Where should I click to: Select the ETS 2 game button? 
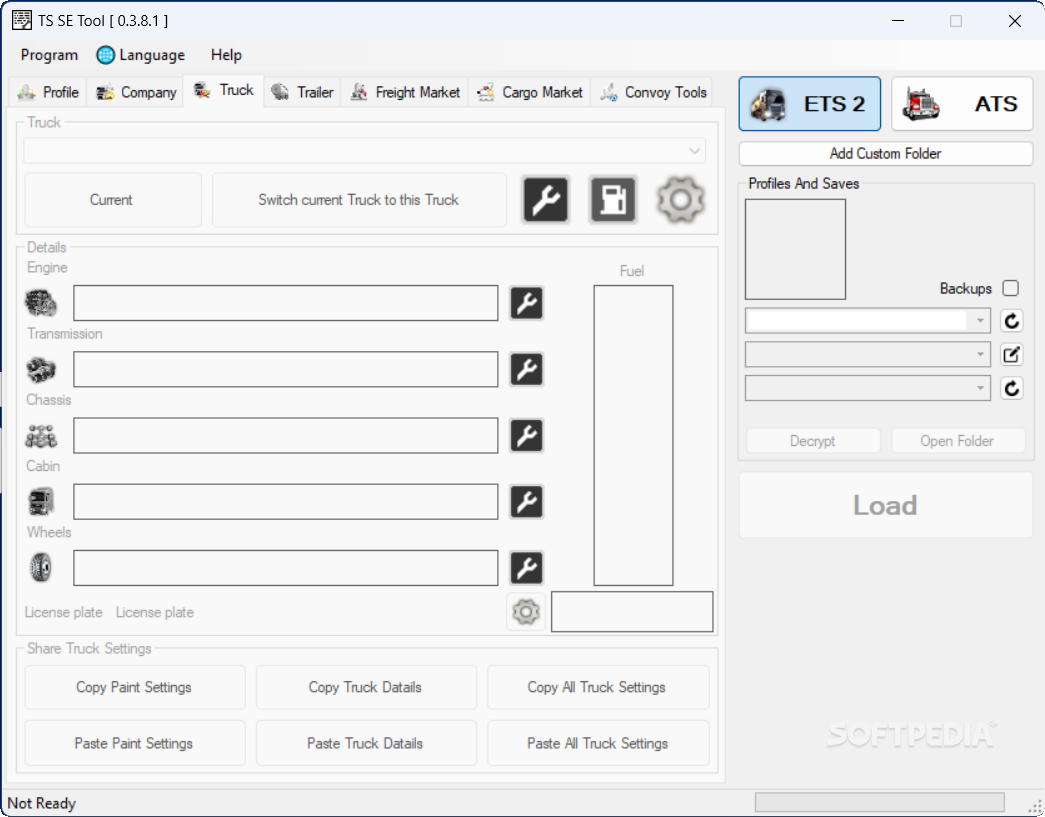(810, 104)
